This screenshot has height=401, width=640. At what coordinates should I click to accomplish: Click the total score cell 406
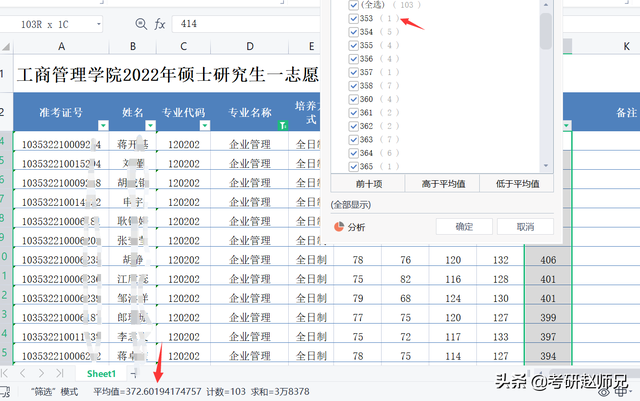pos(548,260)
